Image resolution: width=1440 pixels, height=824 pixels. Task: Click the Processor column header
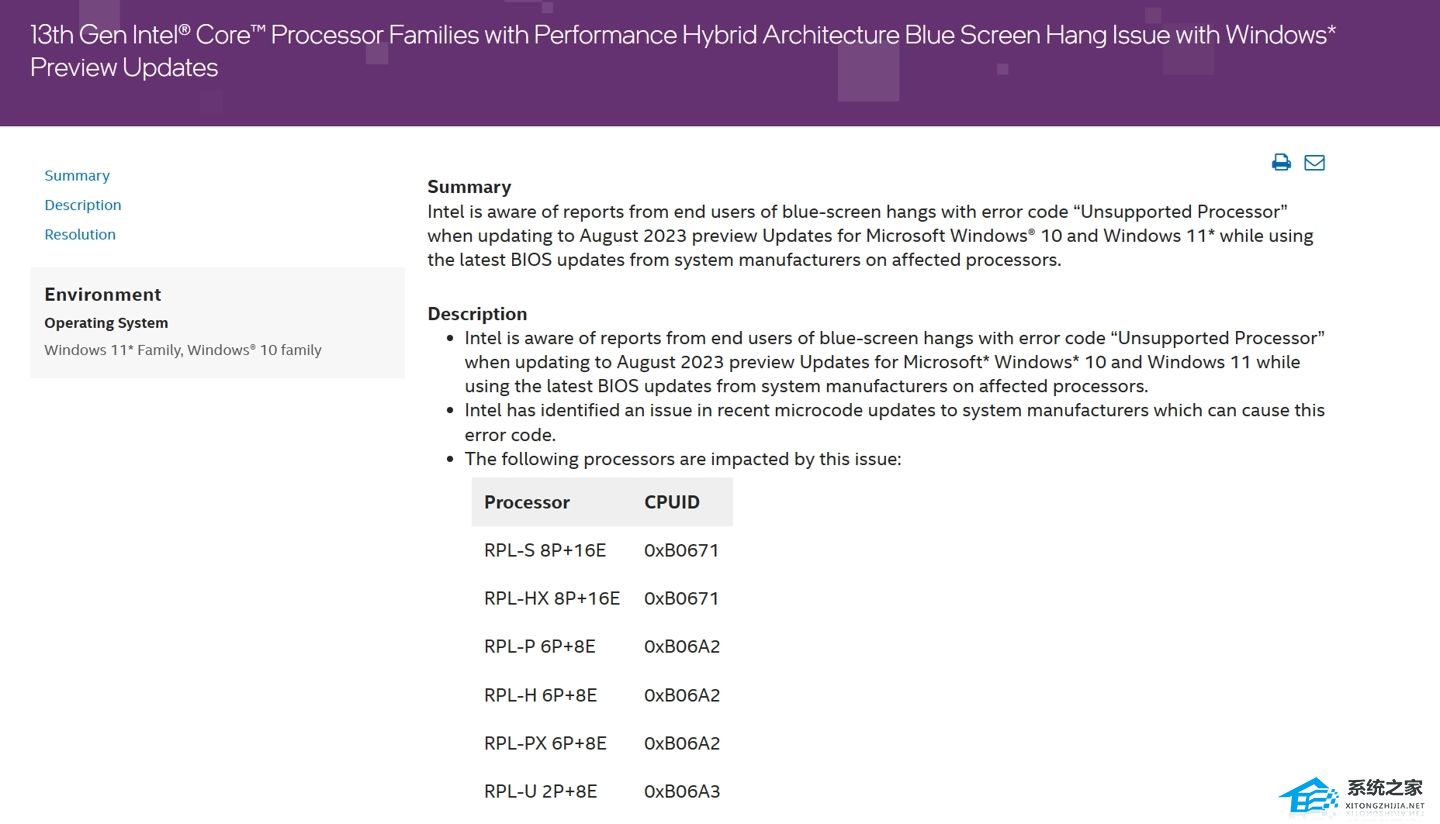(x=527, y=502)
